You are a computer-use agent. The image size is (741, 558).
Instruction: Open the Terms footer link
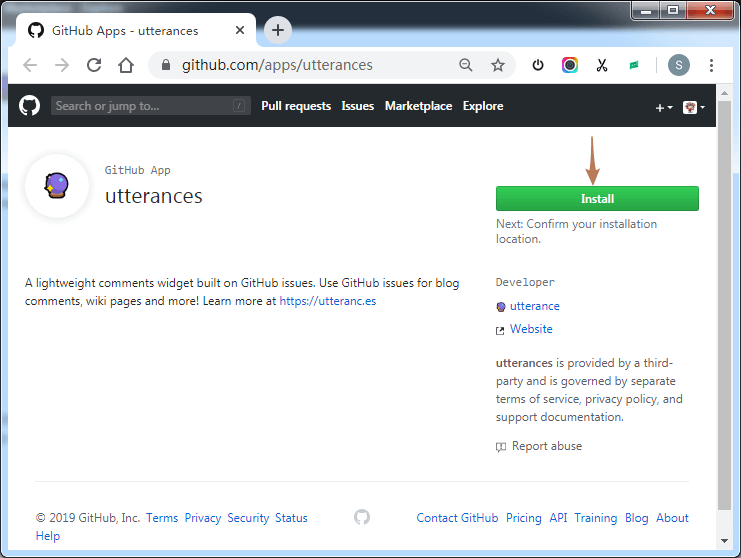click(x=162, y=518)
